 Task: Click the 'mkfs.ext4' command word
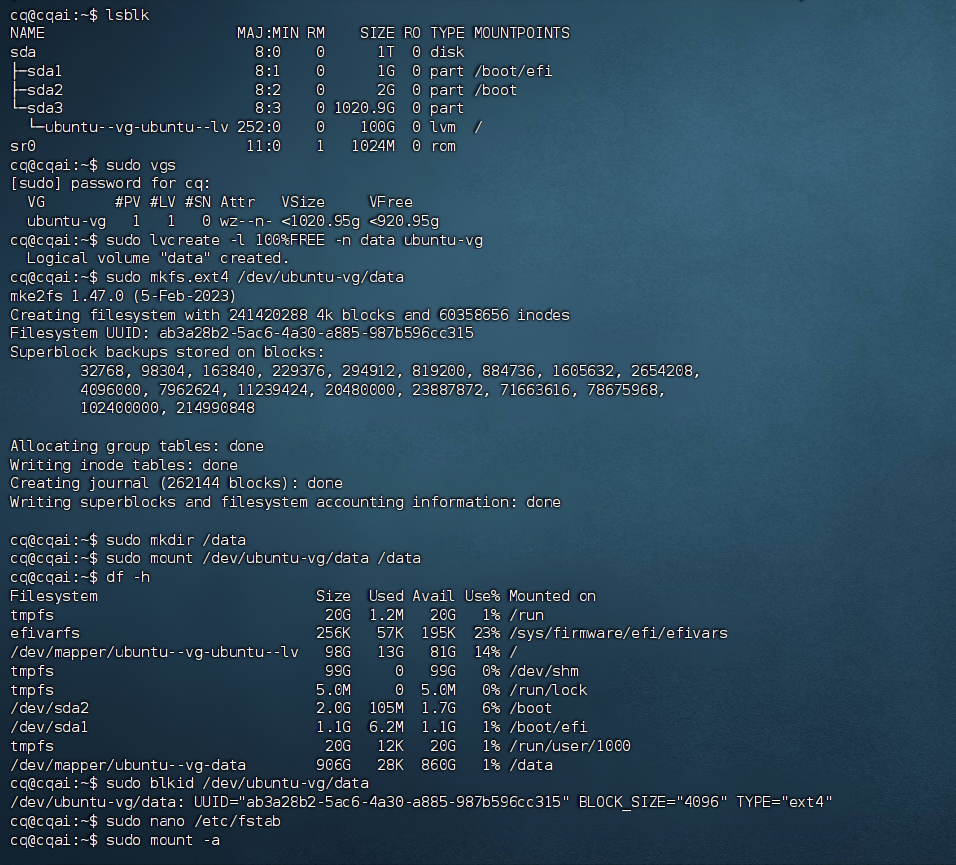tap(189, 277)
